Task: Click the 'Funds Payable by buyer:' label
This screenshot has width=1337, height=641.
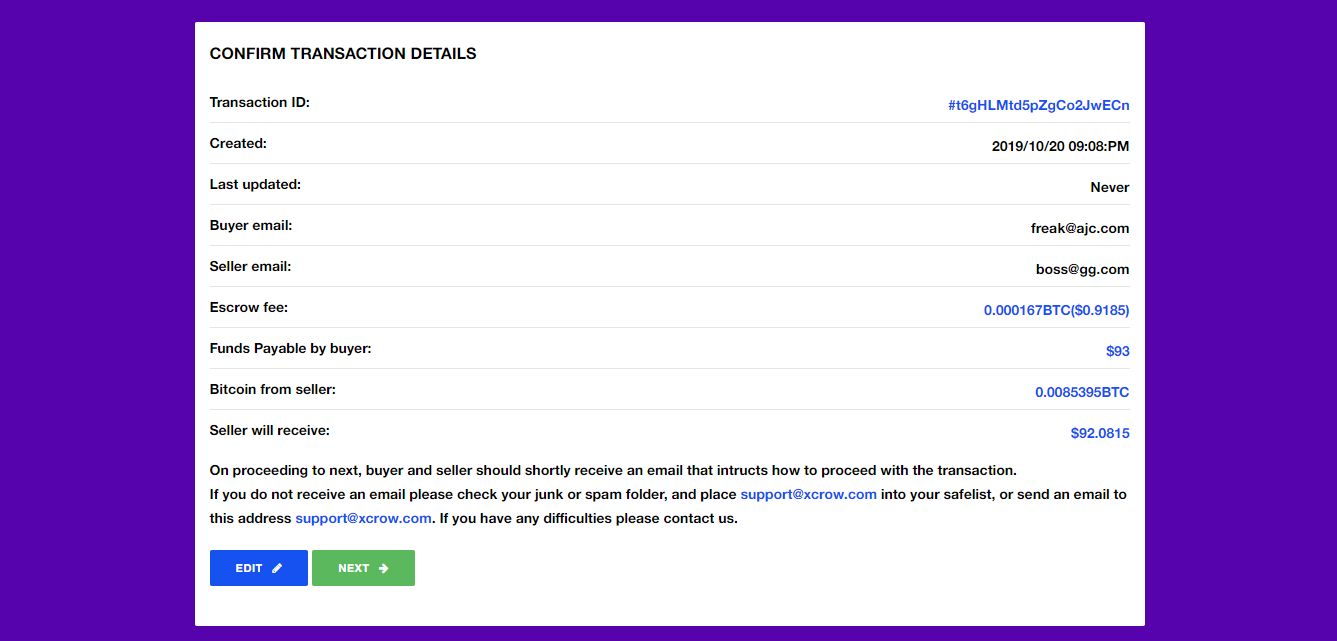Action: click(290, 348)
